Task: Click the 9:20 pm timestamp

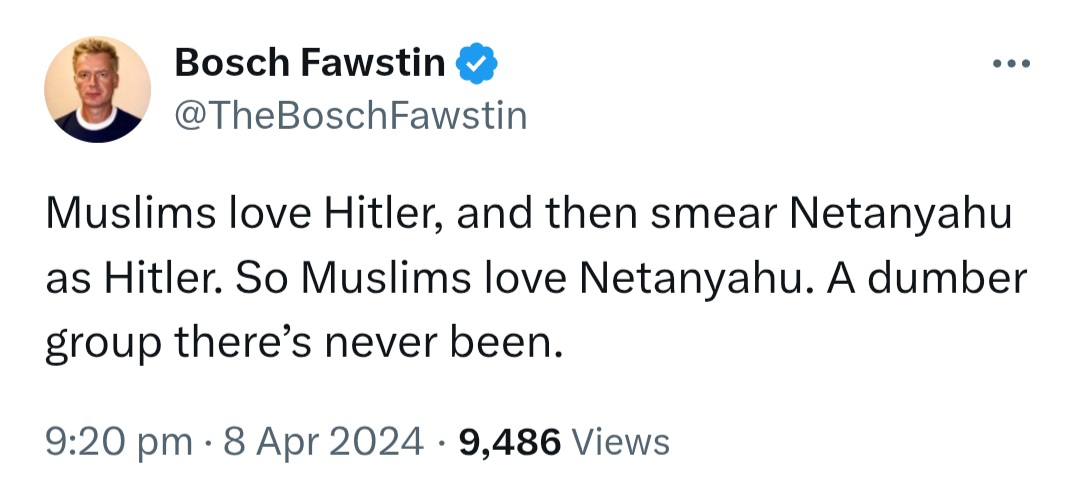Action: (118, 442)
